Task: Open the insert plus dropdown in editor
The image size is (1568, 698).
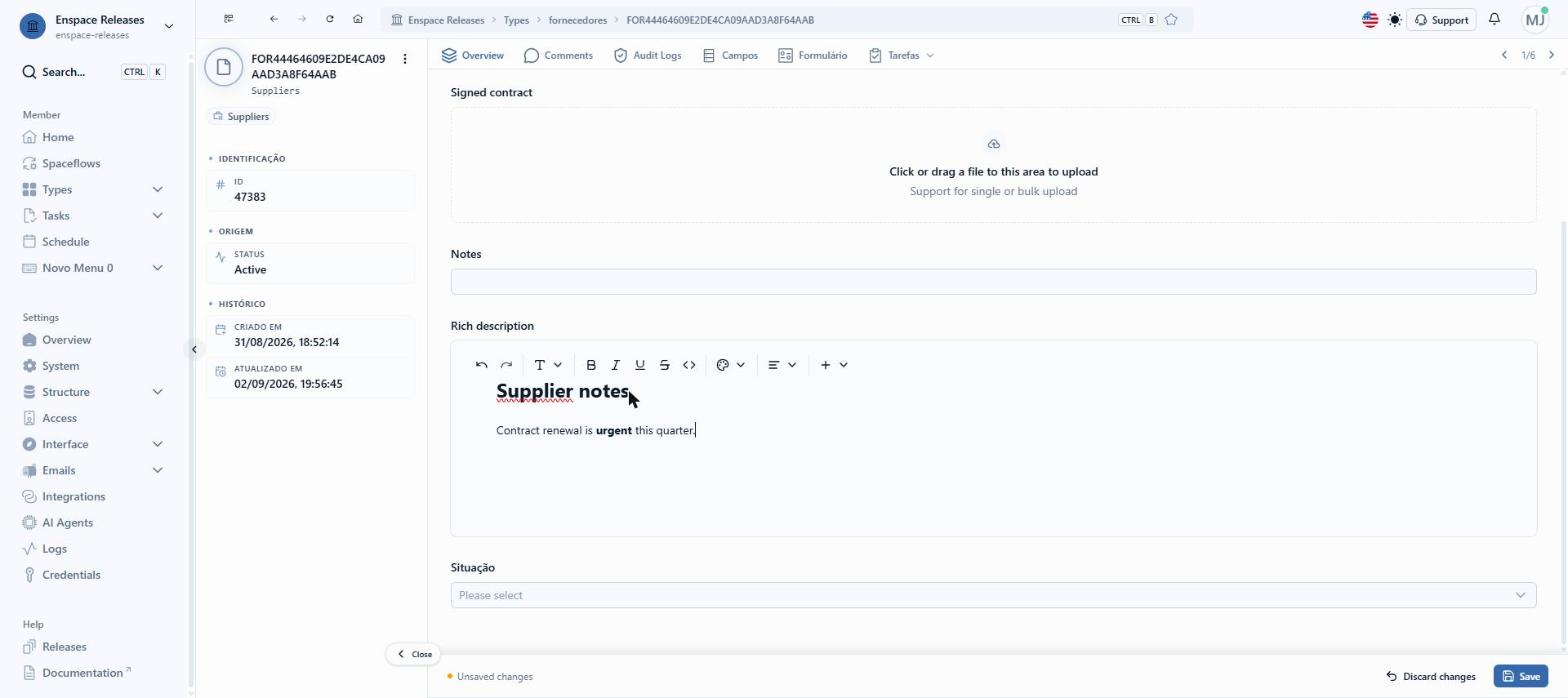Action: click(833, 365)
